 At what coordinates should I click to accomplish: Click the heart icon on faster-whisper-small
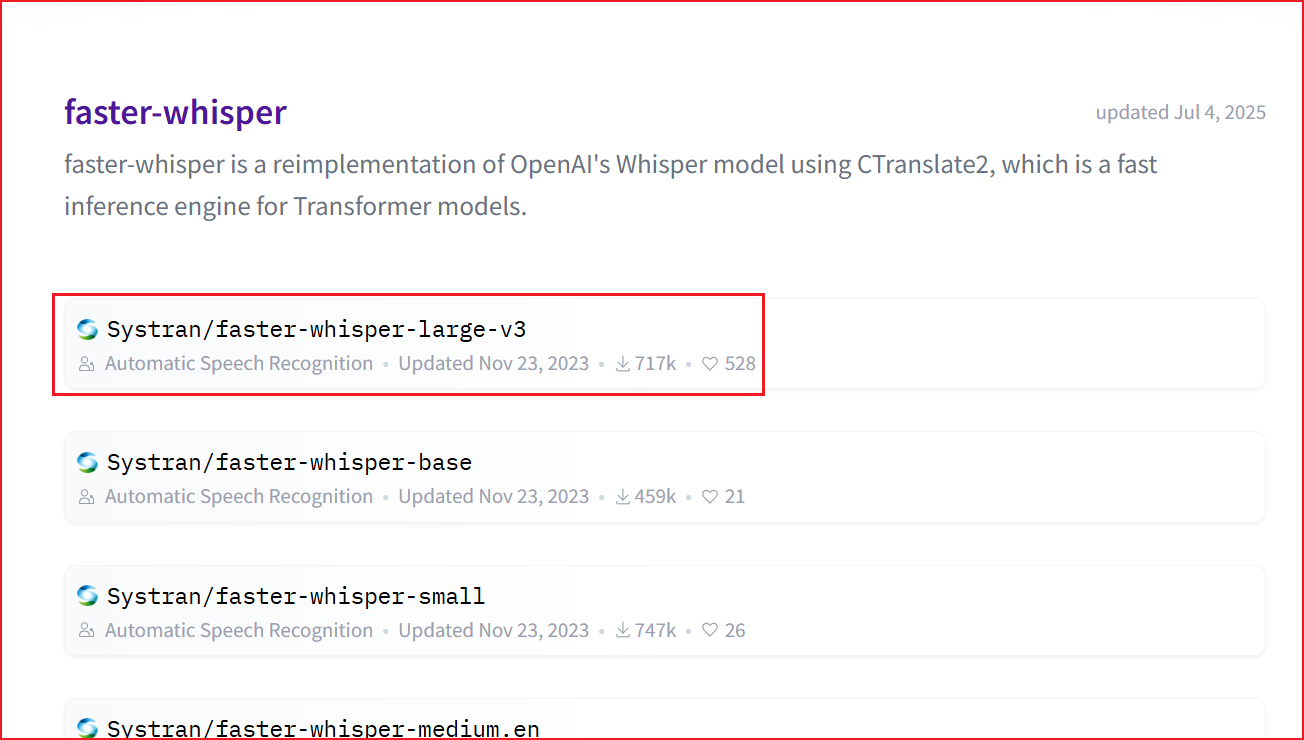click(x=710, y=631)
